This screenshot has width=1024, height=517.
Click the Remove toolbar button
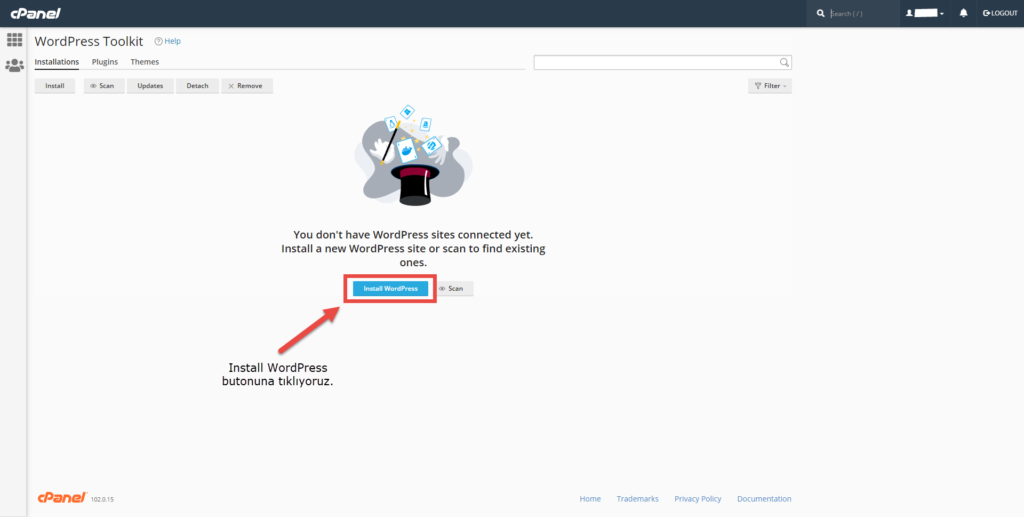click(246, 86)
